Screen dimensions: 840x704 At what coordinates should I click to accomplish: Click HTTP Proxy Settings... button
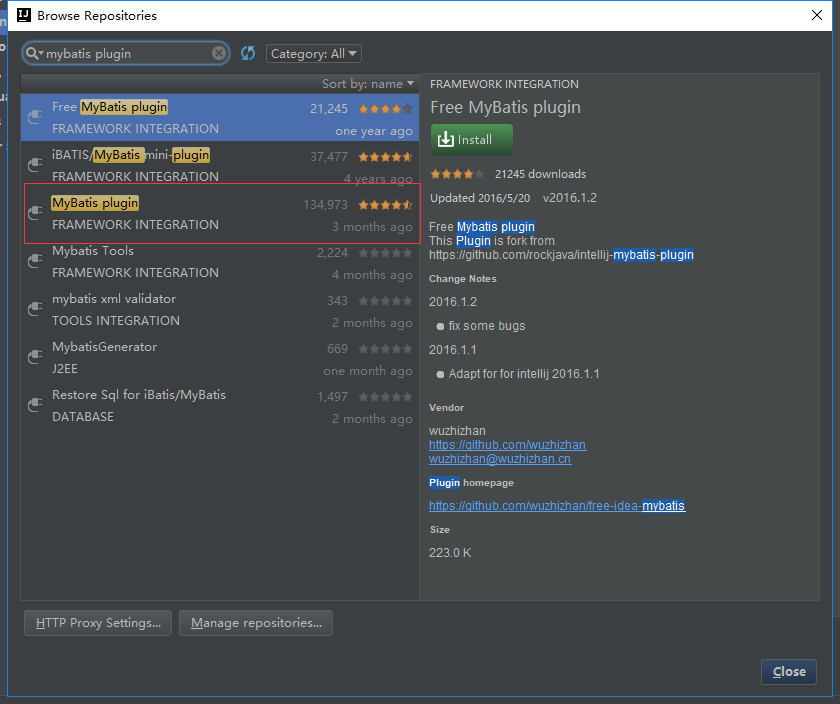[x=98, y=623]
